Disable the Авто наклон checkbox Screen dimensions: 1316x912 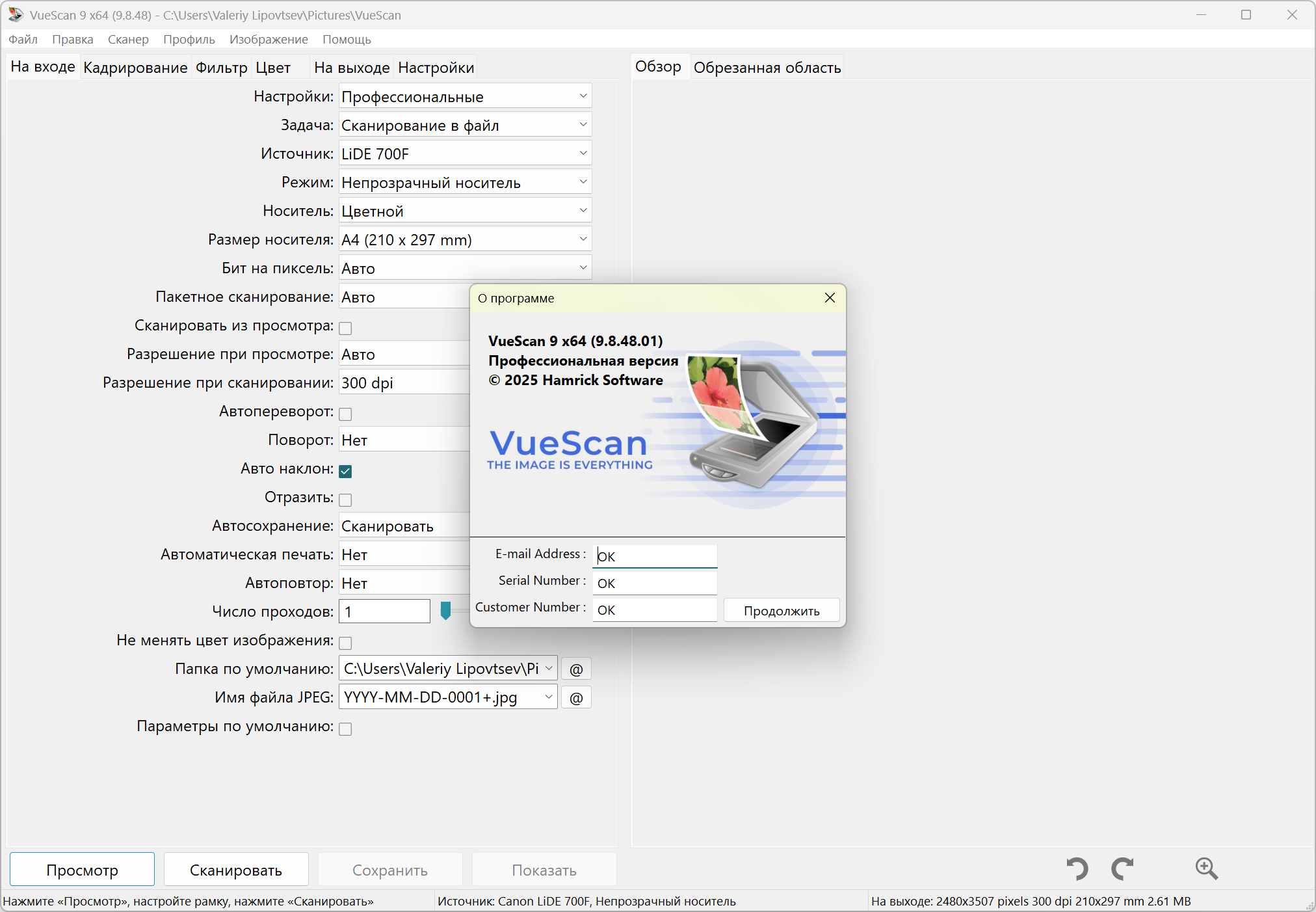pyautogui.click(x=345, y=471)
